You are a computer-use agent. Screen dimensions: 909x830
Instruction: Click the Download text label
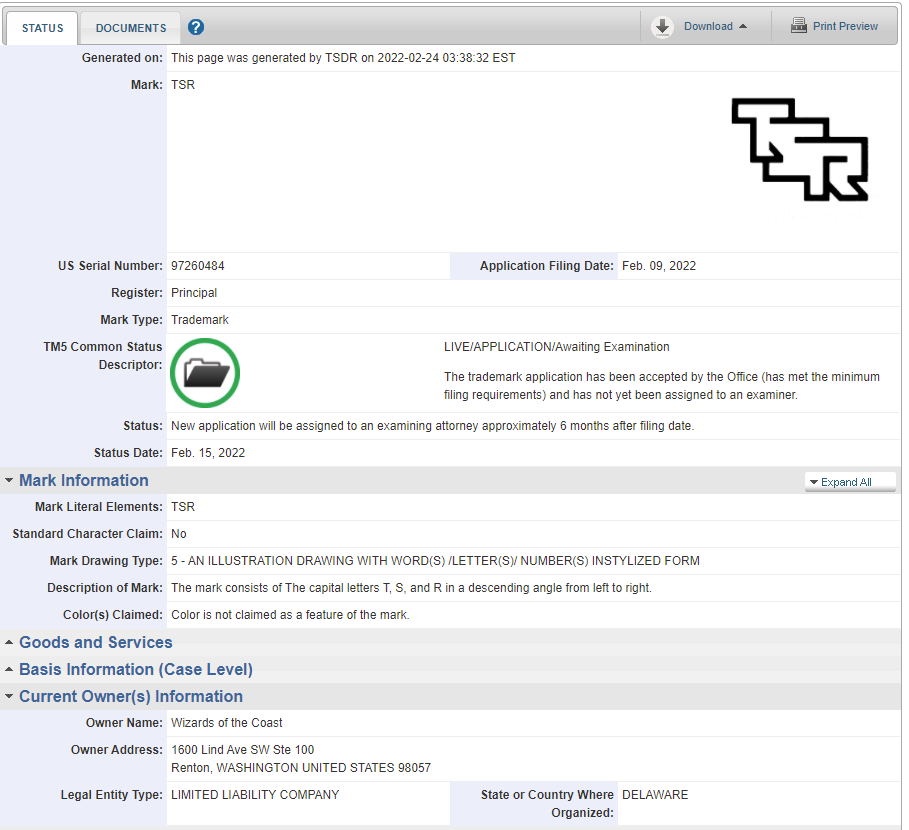(708, 26)
